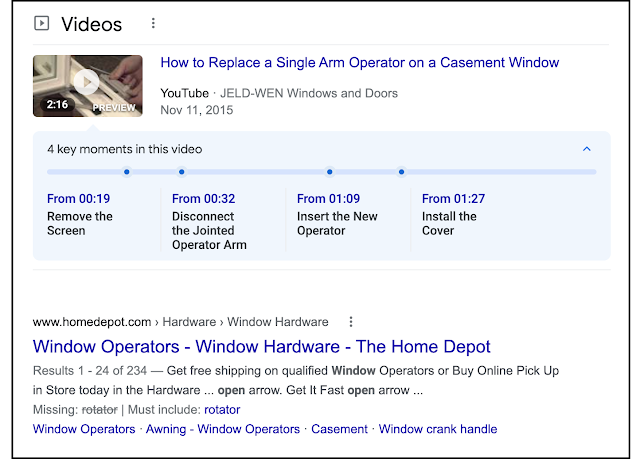Jump to the 00:19 timeline marker dot
640x459 pixels.
point(127,172)
